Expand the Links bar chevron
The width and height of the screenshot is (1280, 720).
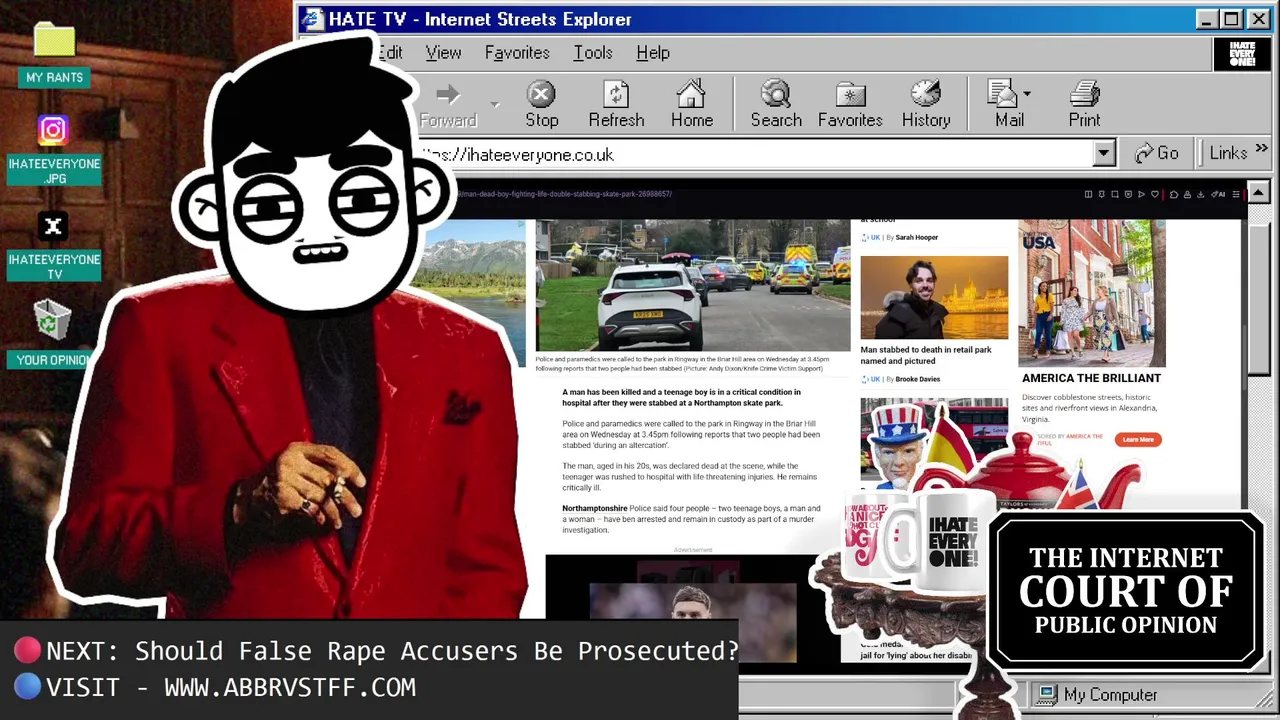(x=1261, y=149)
